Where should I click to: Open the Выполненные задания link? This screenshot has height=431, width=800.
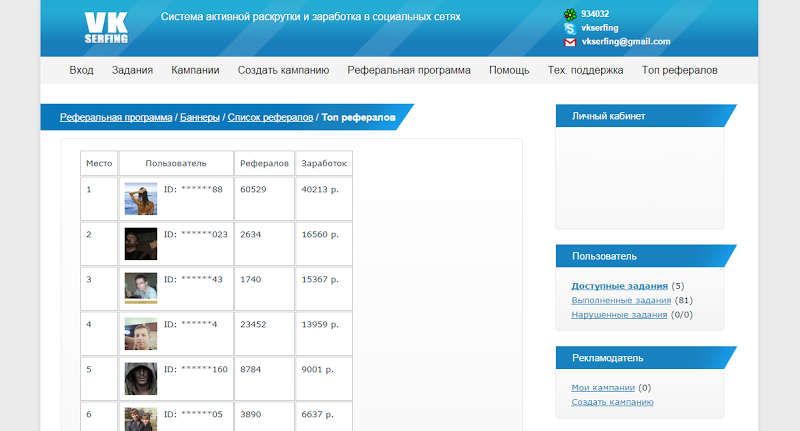click(x=621, y=300)
